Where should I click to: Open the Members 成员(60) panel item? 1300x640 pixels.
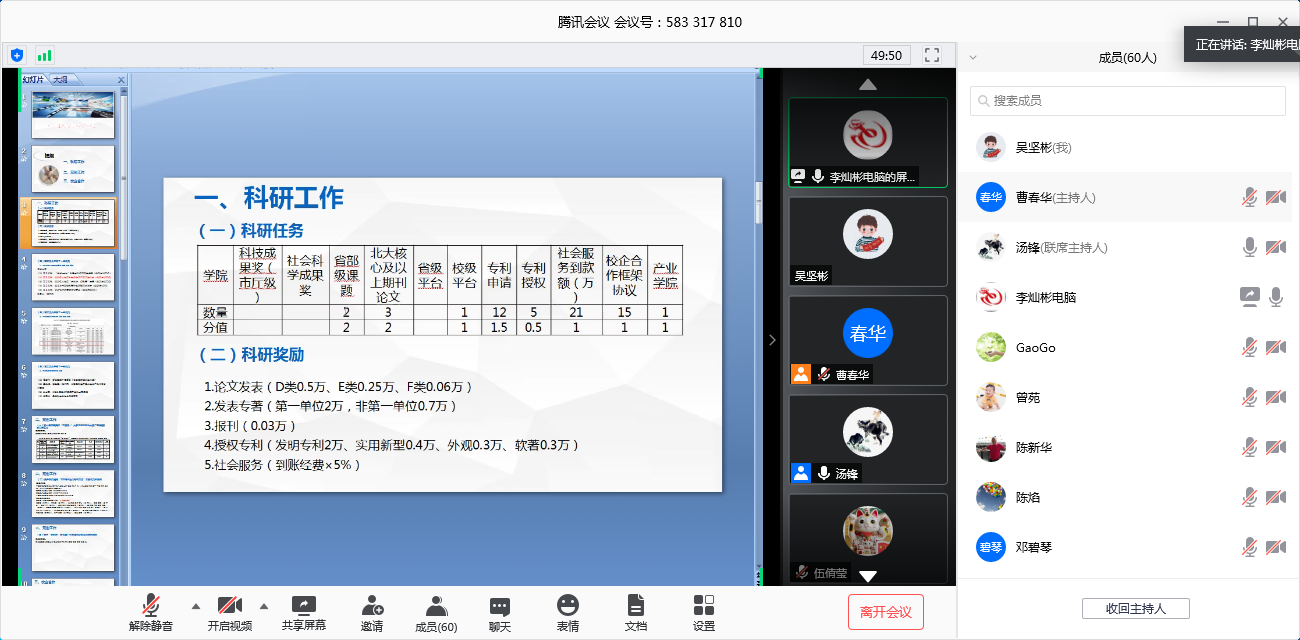tap(436, 613)
